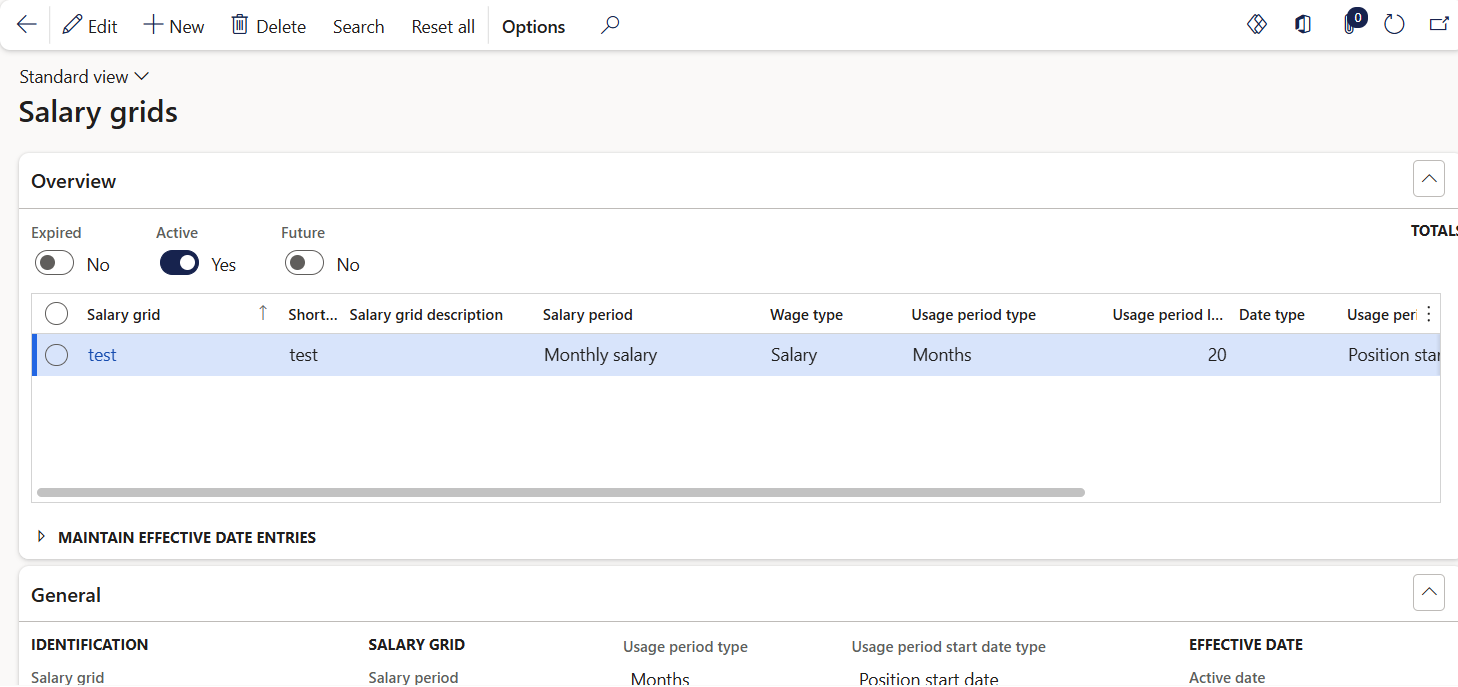Delete the selected salary grid

[269, 26]
